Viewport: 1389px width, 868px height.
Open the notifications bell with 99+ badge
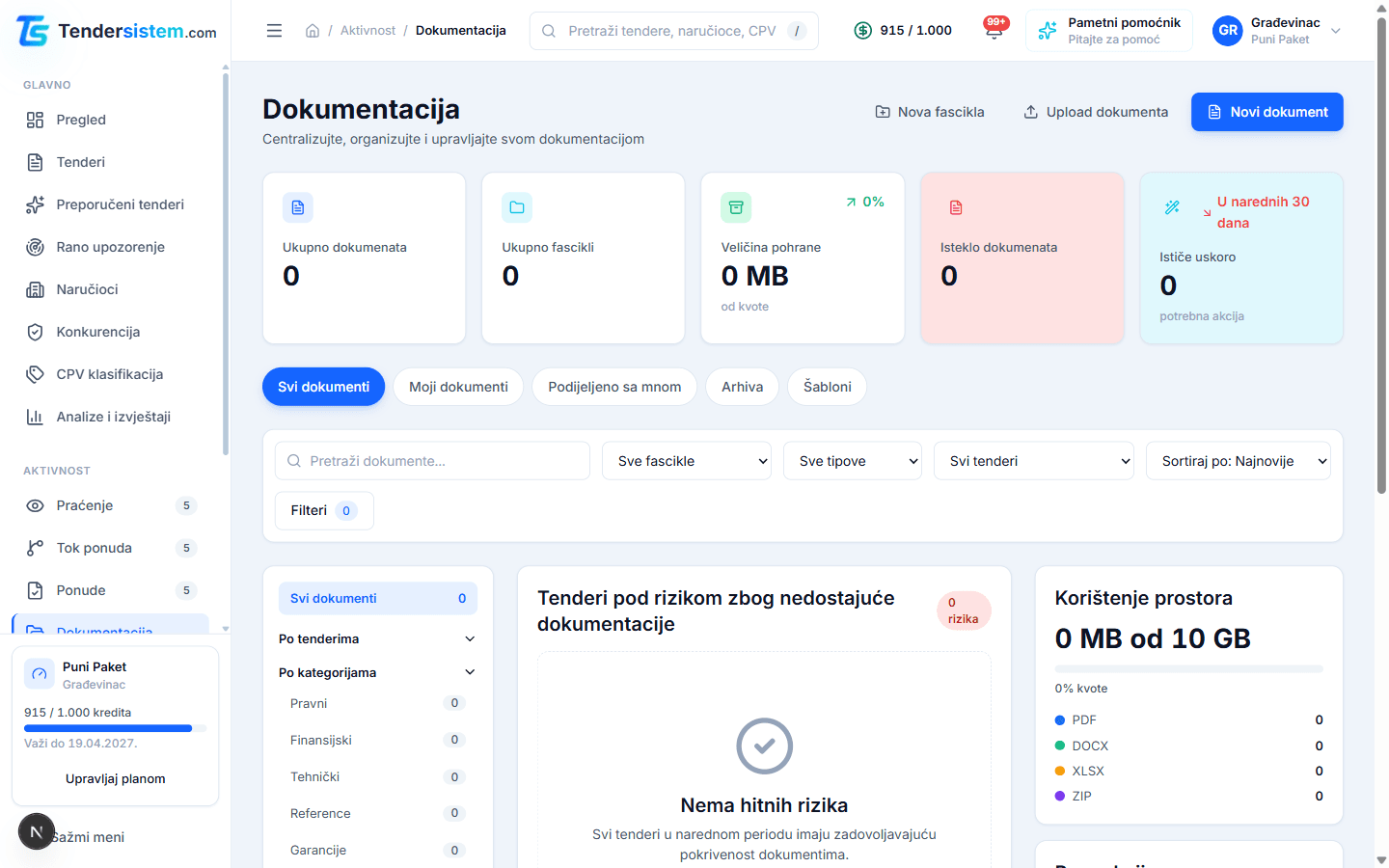tap(994, 29)
